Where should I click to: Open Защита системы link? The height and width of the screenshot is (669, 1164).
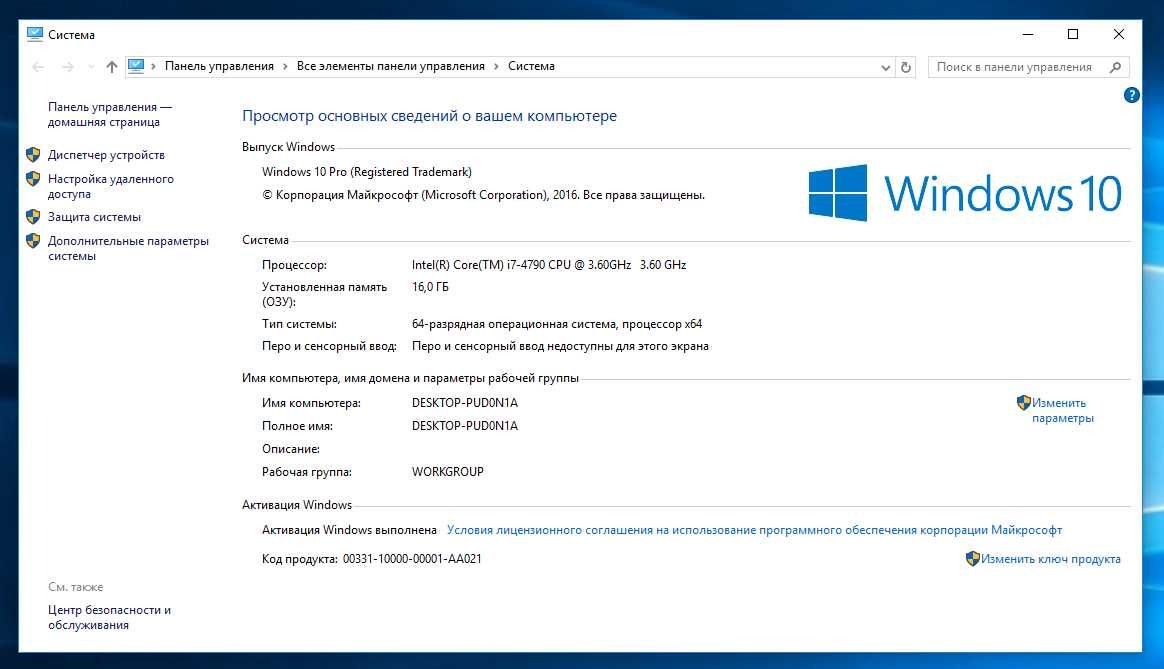click(94, 217)
